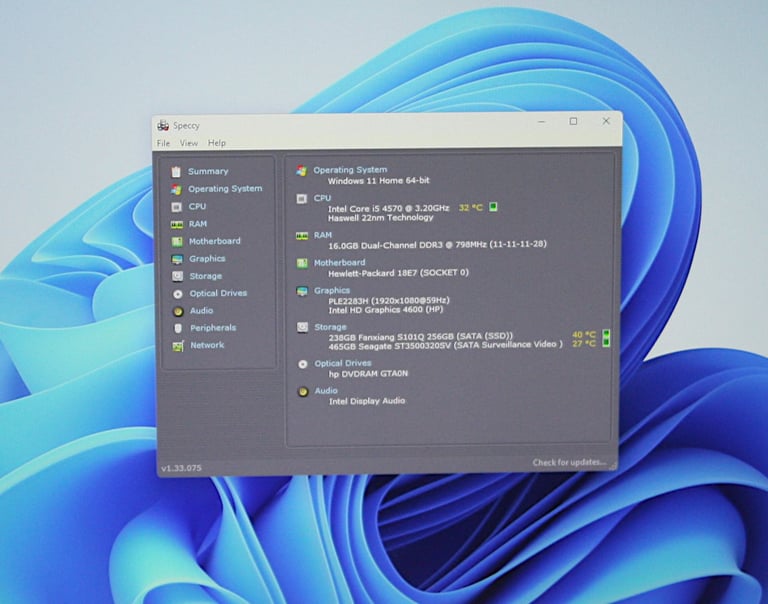Select Motherboard in the sidebar
The height and width of the screenshot is (604, 768).
pyautogui.click(x=215, y=241)
